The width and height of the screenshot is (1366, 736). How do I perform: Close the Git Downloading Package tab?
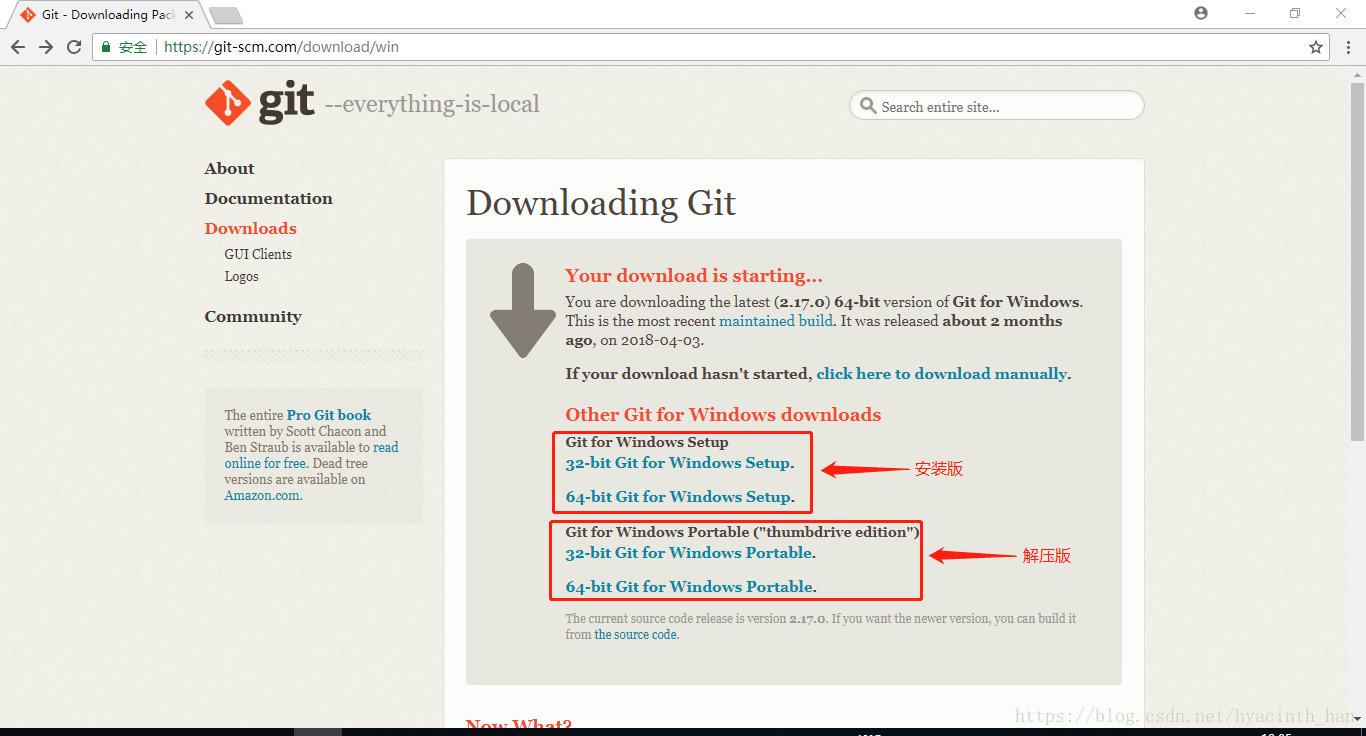190,15
